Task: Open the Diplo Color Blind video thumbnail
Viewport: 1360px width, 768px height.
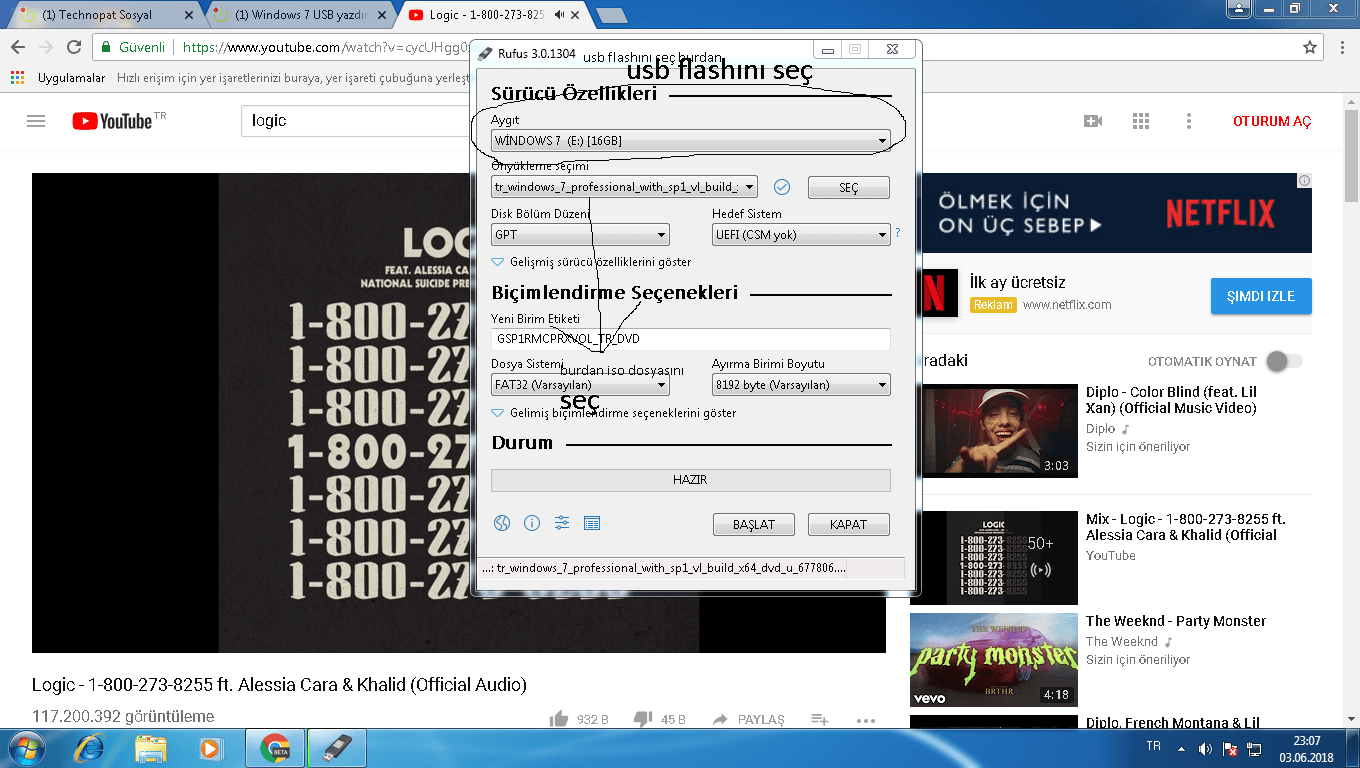Action: (994, 431)
